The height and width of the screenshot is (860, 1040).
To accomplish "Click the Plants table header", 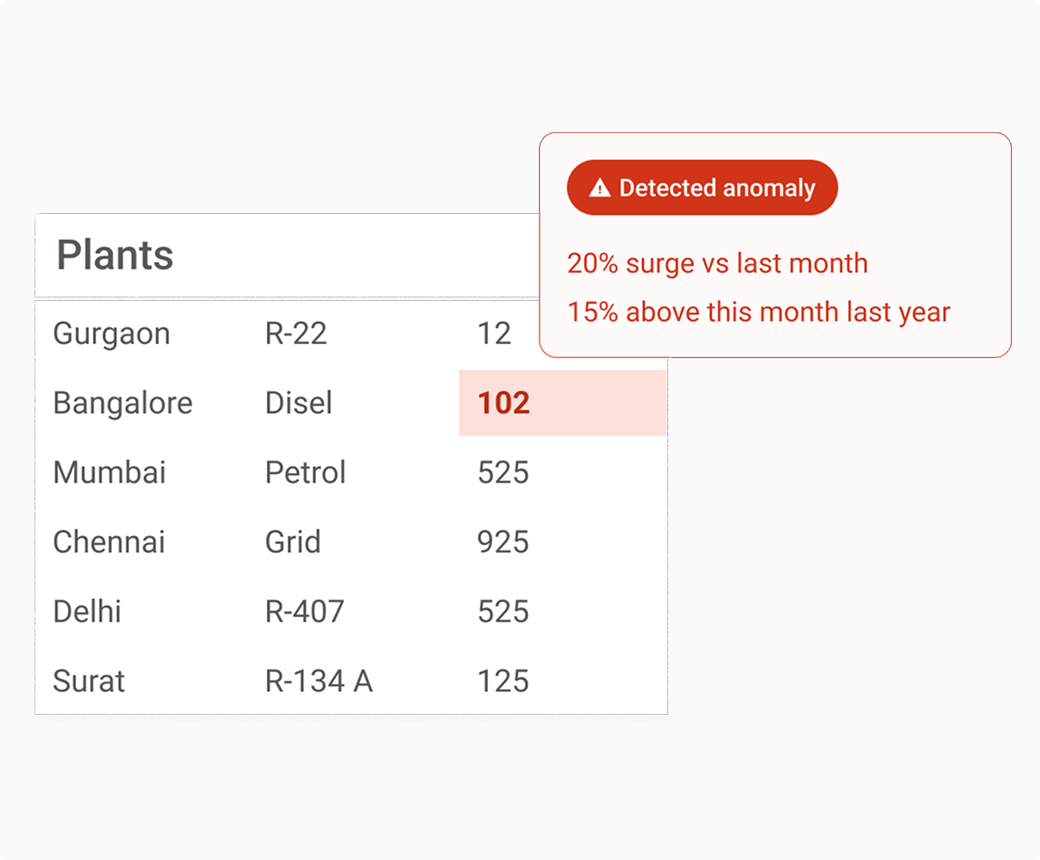I will (115, 255).
